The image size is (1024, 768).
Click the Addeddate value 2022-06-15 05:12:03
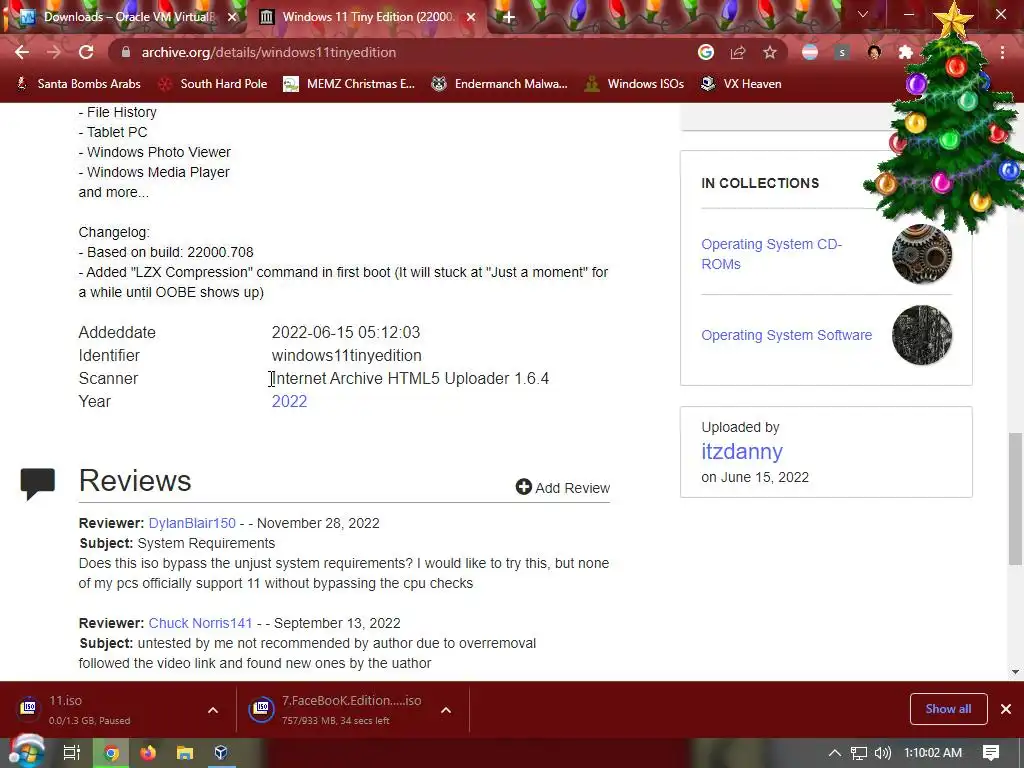point(346,332)
